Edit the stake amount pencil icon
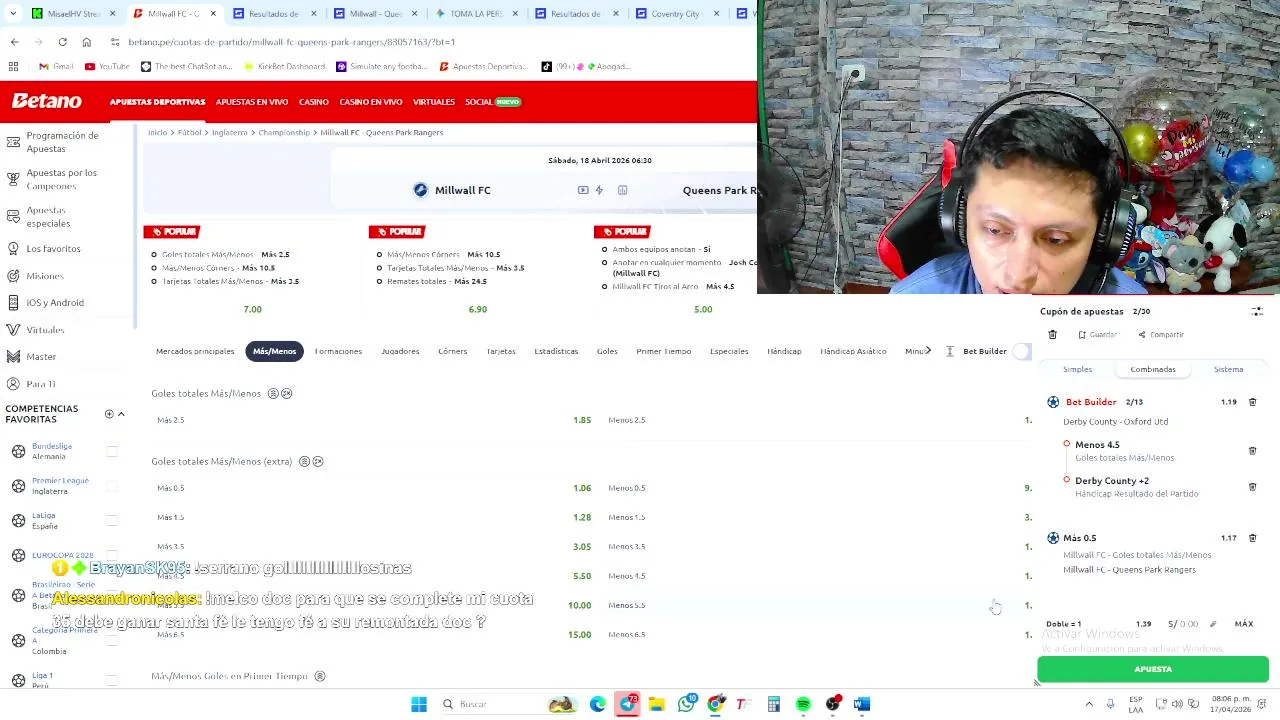The height and width of the screenshot is (720, 1280). (x=1213, y=624)
